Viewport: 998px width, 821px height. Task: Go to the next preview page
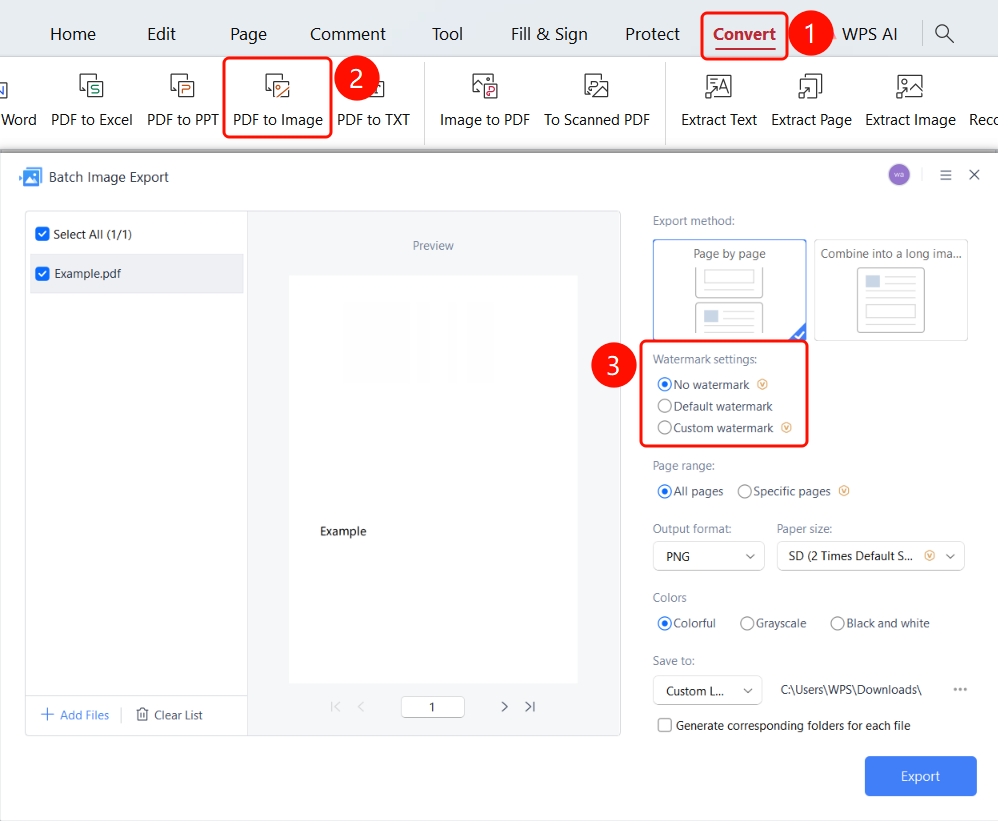pos(504,706)
